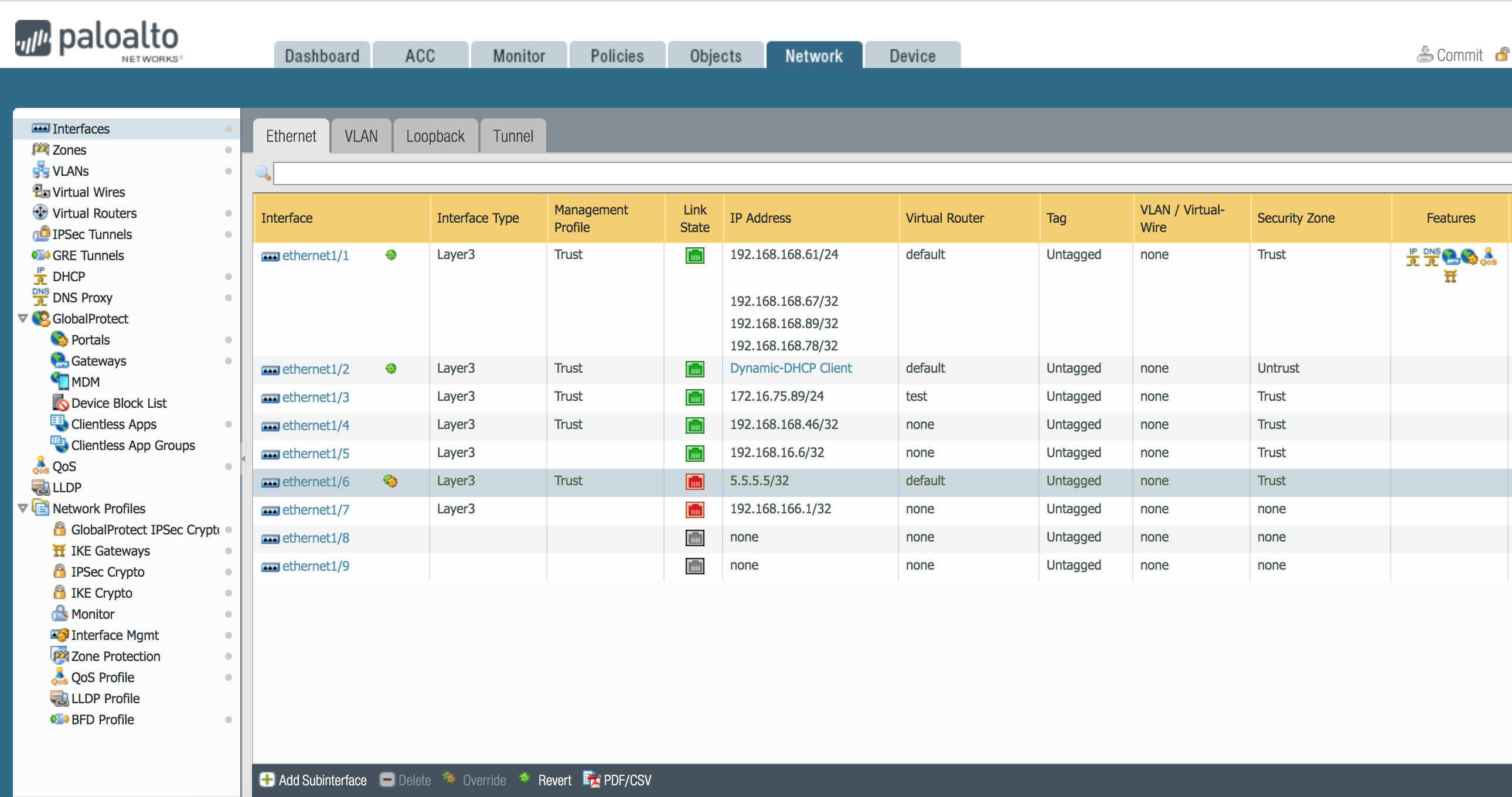Collapse the GlobalProtect tree node
1512x797 pixels.
[x=23, y=319]
